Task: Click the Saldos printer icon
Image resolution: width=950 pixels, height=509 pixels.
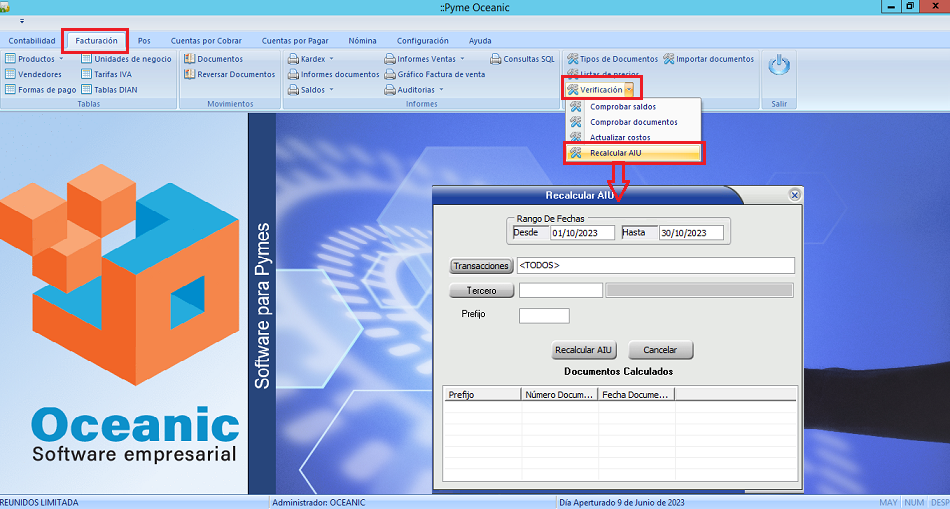Action: 293,90
